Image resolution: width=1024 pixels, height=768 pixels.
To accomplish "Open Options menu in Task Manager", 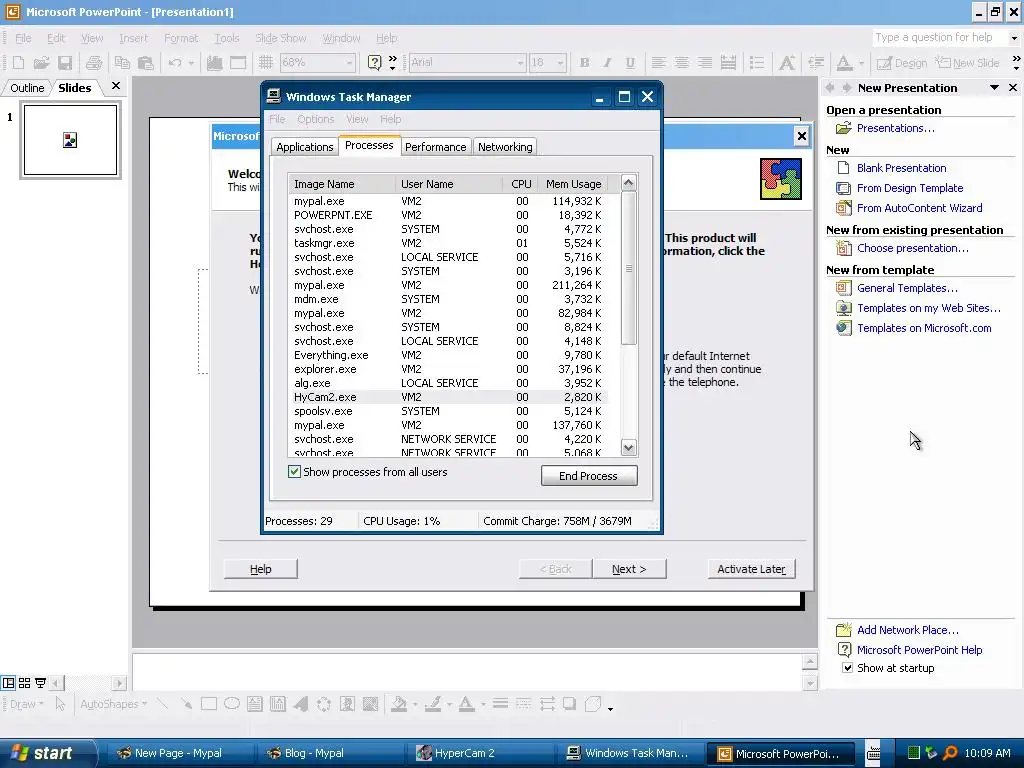I will [315, 119].
